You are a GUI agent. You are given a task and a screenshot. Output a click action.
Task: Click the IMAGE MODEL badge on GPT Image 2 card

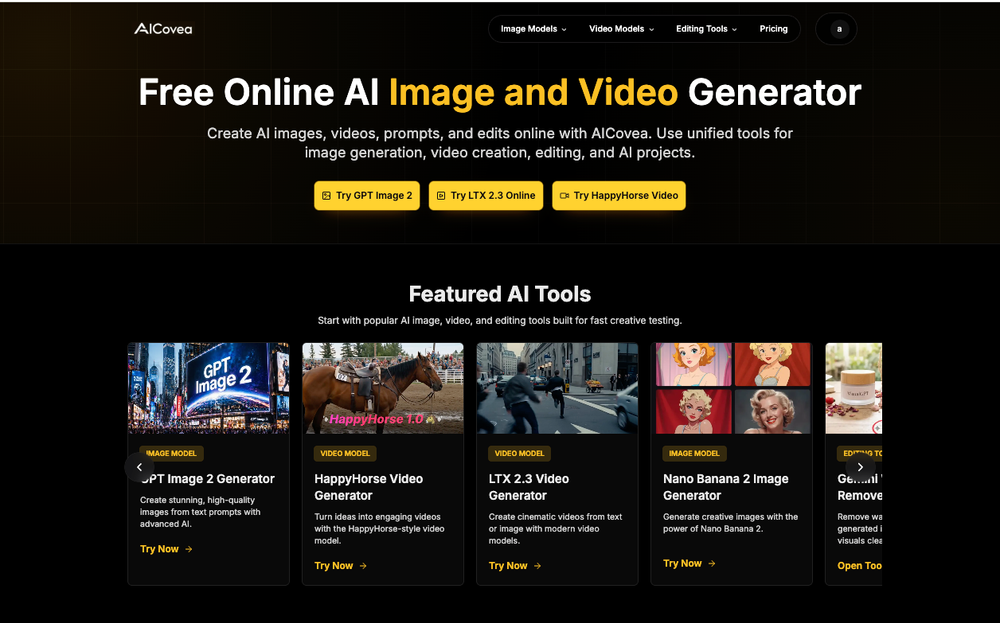172,453
